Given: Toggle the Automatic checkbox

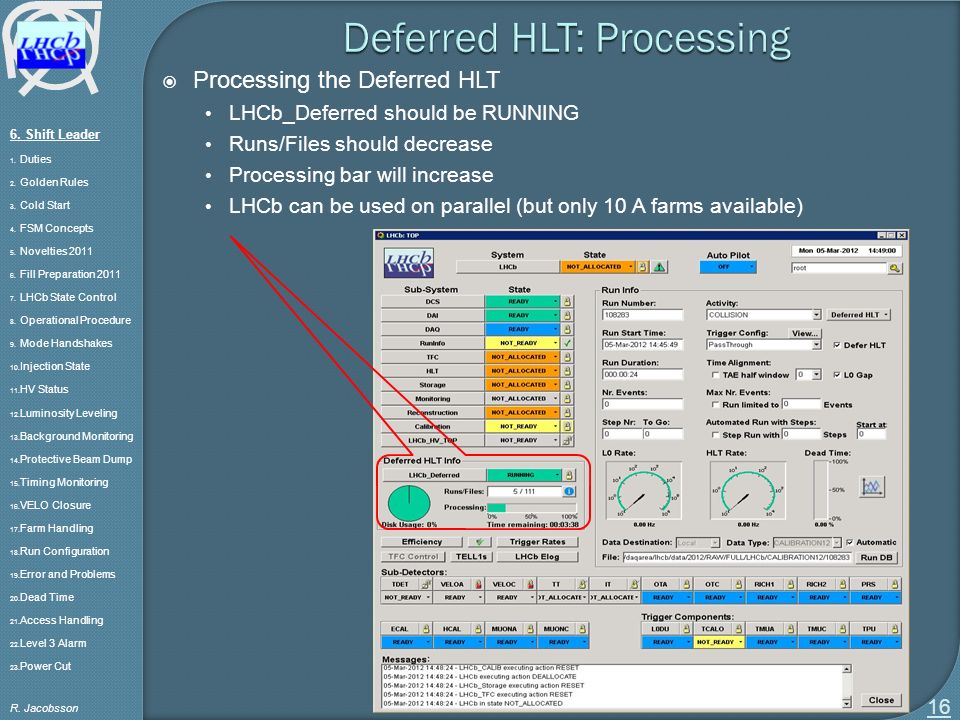Looking at the screenshot, I should 849,542.
